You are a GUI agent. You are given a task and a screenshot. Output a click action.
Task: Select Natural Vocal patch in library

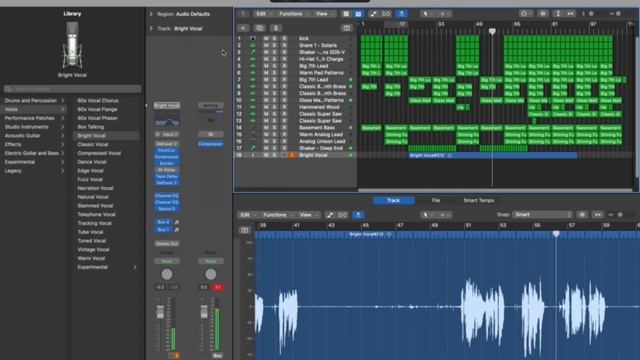(93, 197)
